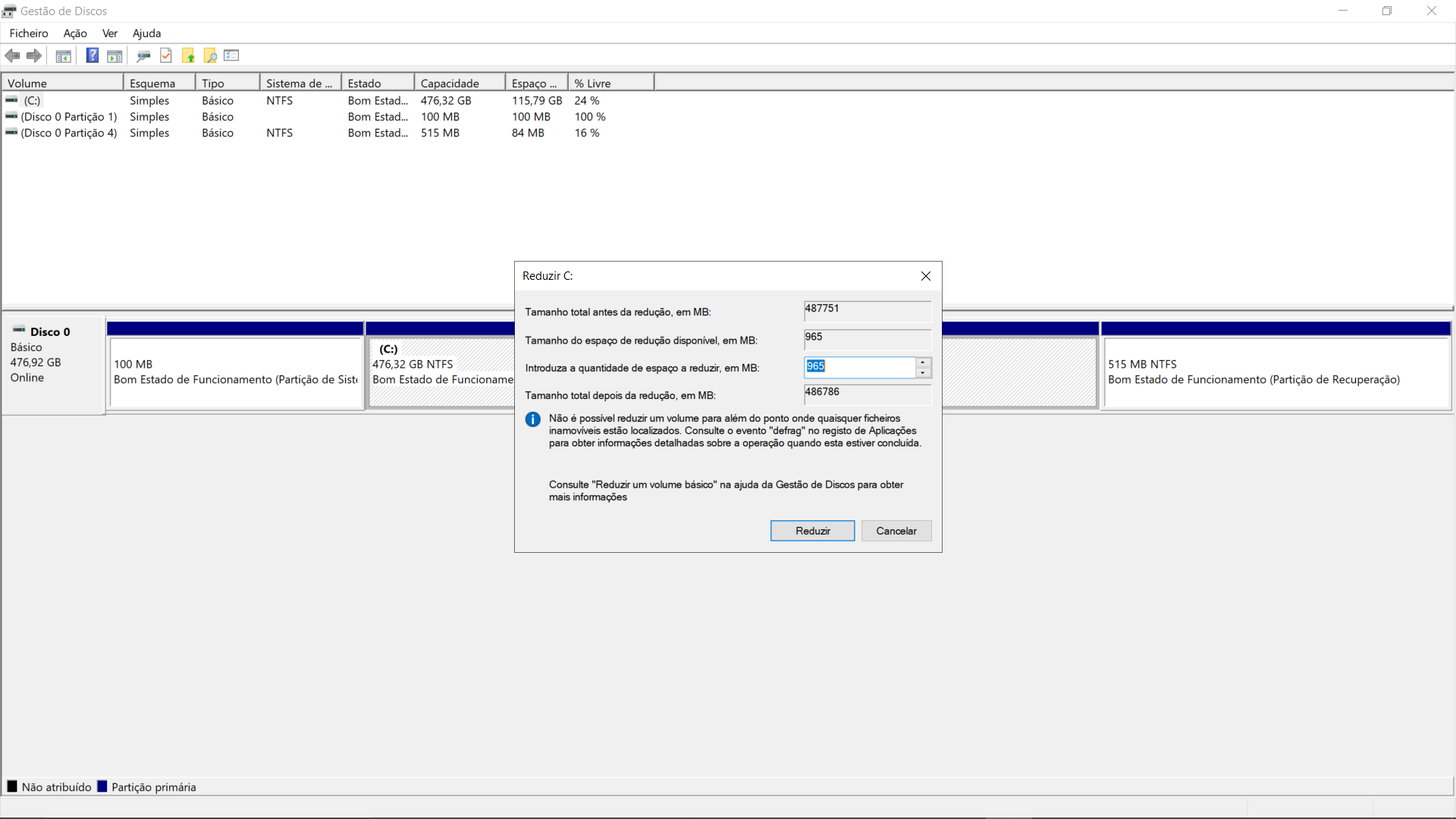
Task: Click the info icon in the Reduzir dialog
Action: [x=533, y=419]
